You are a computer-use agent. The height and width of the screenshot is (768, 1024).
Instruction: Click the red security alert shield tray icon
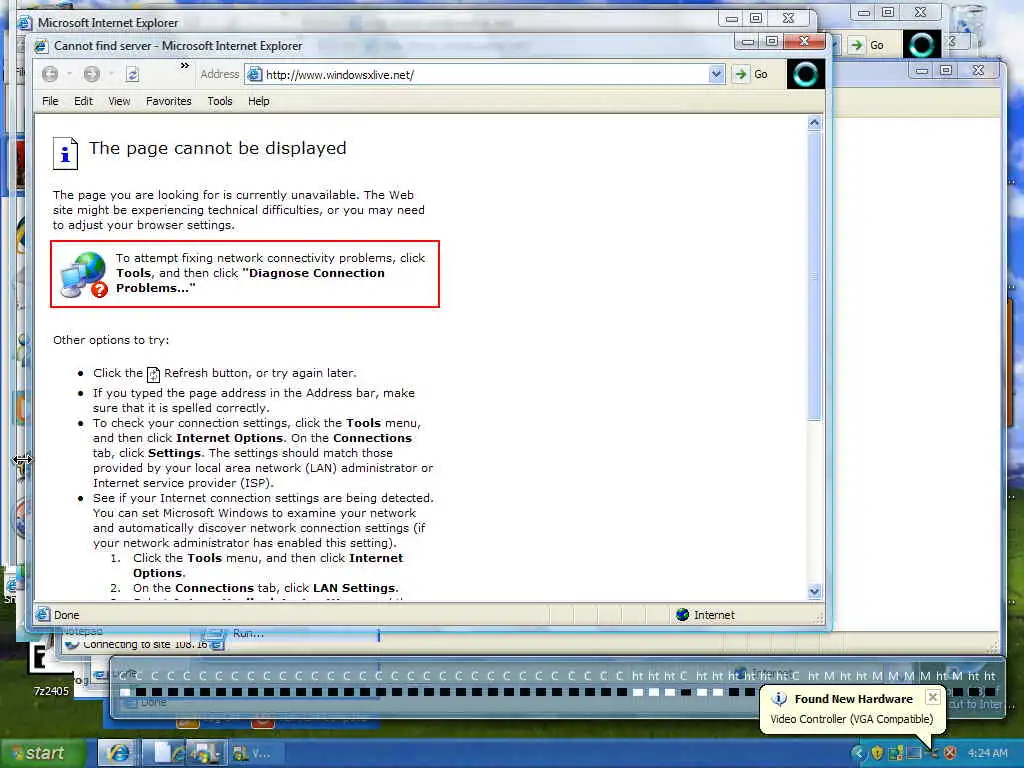point(951,753)
